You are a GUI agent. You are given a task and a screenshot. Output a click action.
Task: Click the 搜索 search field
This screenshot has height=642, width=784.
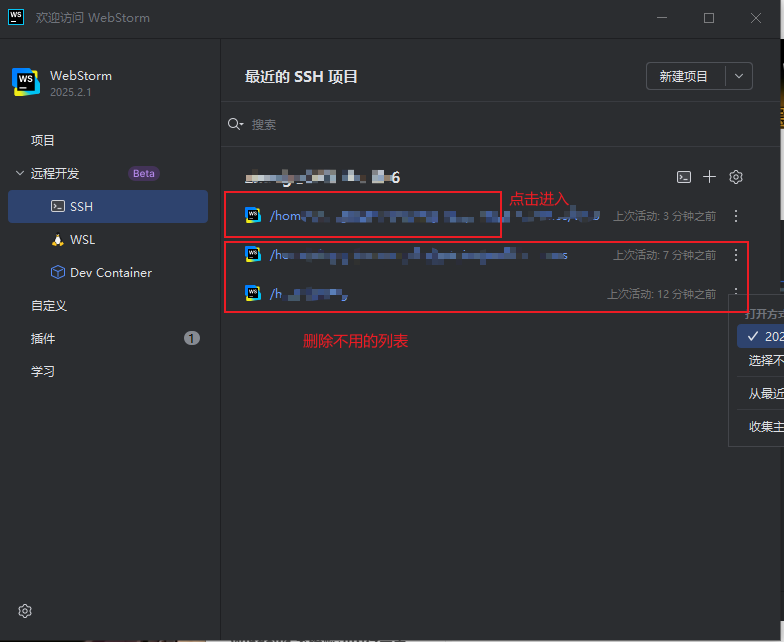(x=450, y=124)
